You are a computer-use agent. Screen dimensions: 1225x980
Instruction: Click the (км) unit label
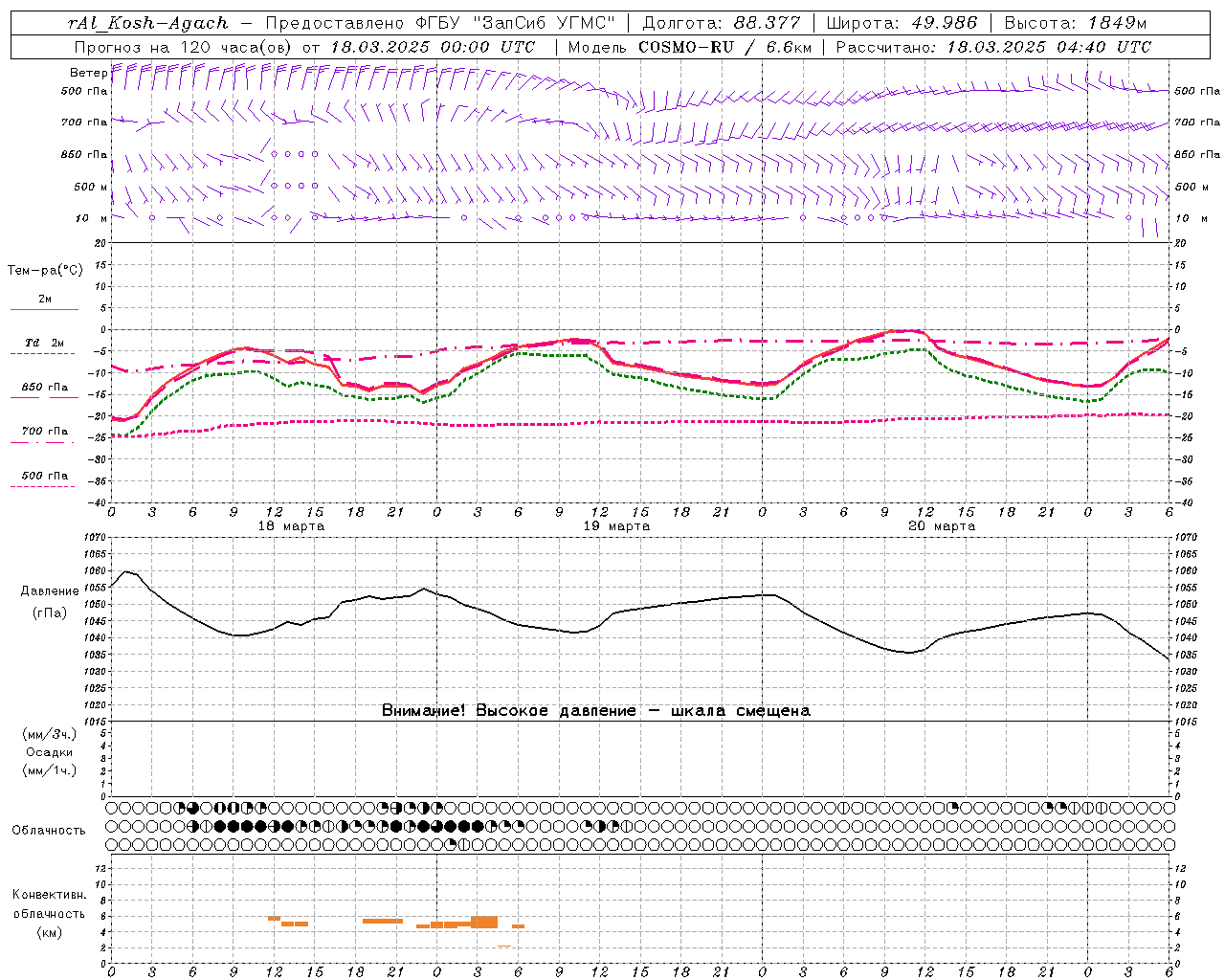coord(50,932)
